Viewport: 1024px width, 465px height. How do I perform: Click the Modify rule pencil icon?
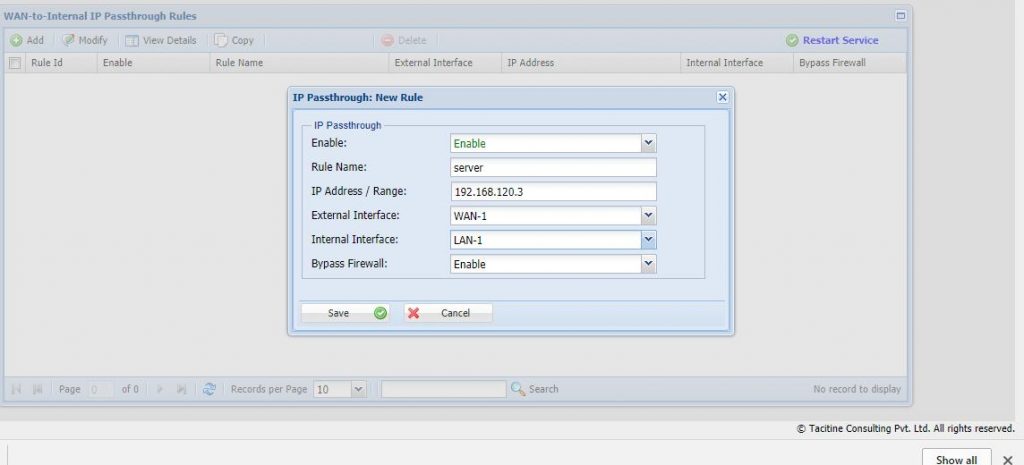(x=69, y=41)
